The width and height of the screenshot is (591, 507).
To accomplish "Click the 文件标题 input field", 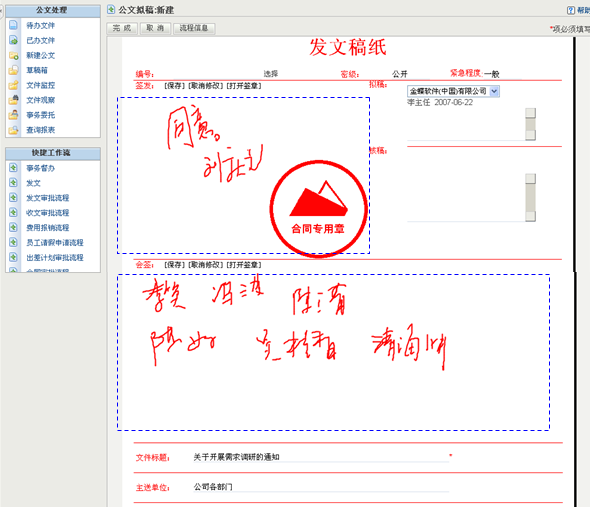I will point(320,457).
